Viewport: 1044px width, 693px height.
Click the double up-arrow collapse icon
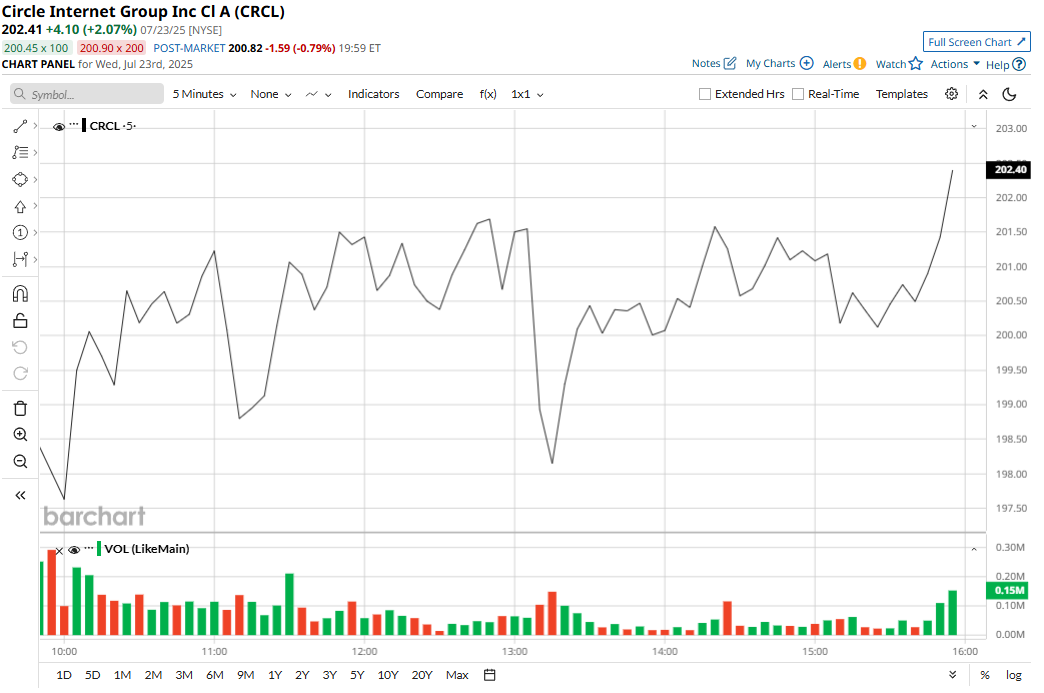(x=983, y=95)
